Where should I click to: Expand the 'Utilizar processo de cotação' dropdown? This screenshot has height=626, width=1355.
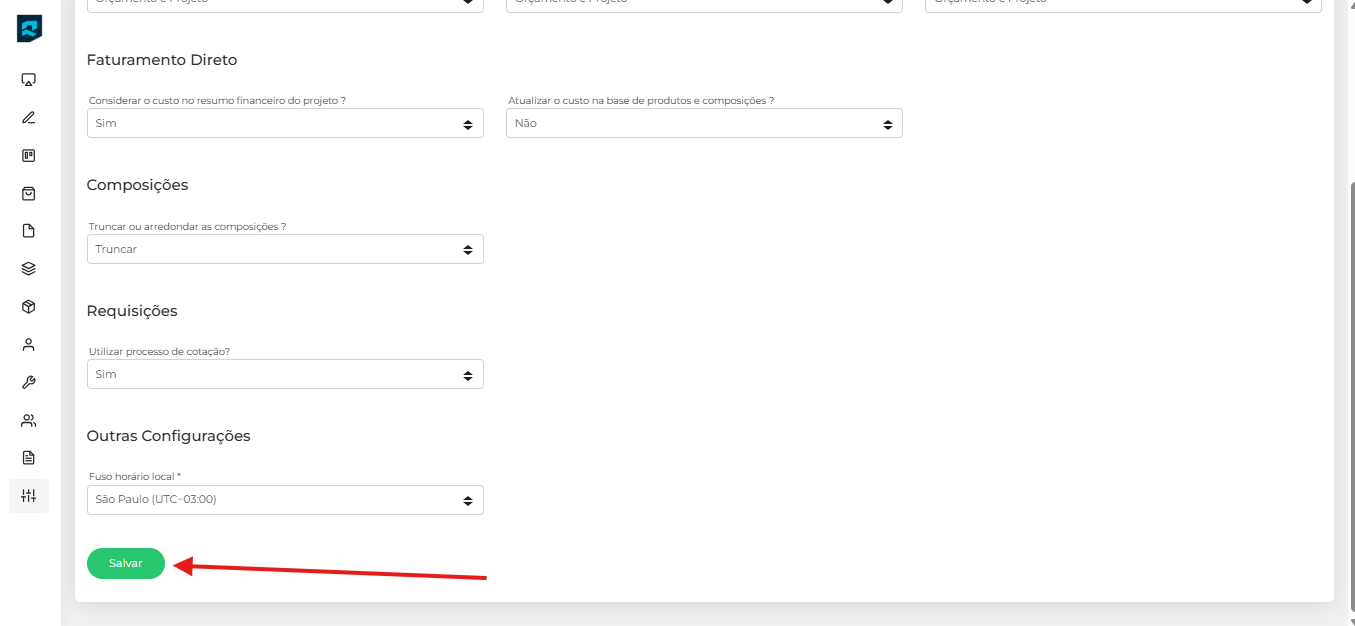285,375
